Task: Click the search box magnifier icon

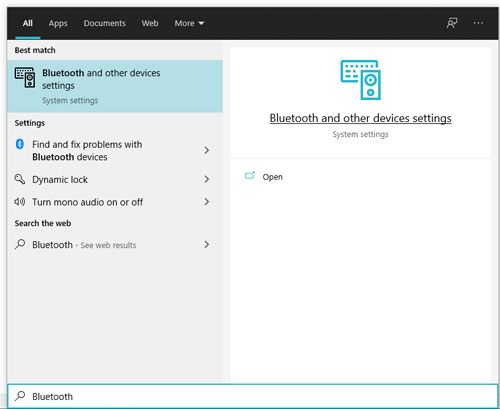Action: click(20, 396)
